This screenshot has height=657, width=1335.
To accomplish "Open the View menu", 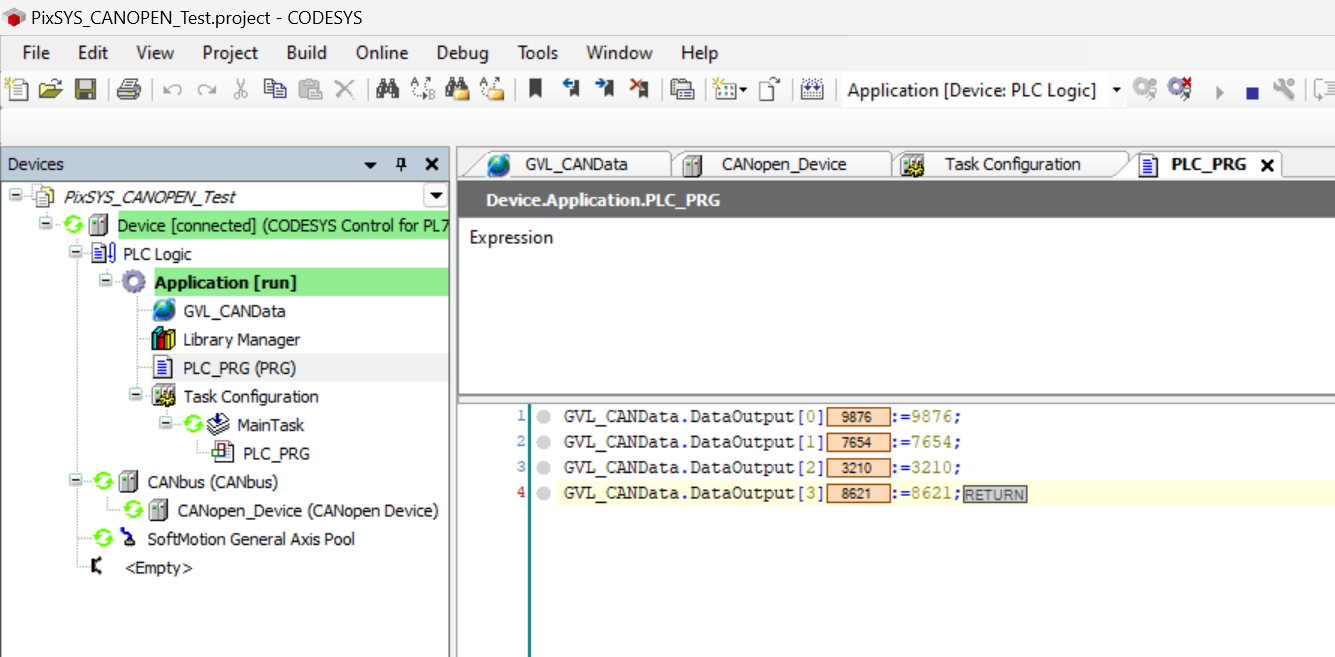I will tap(155, 53).
